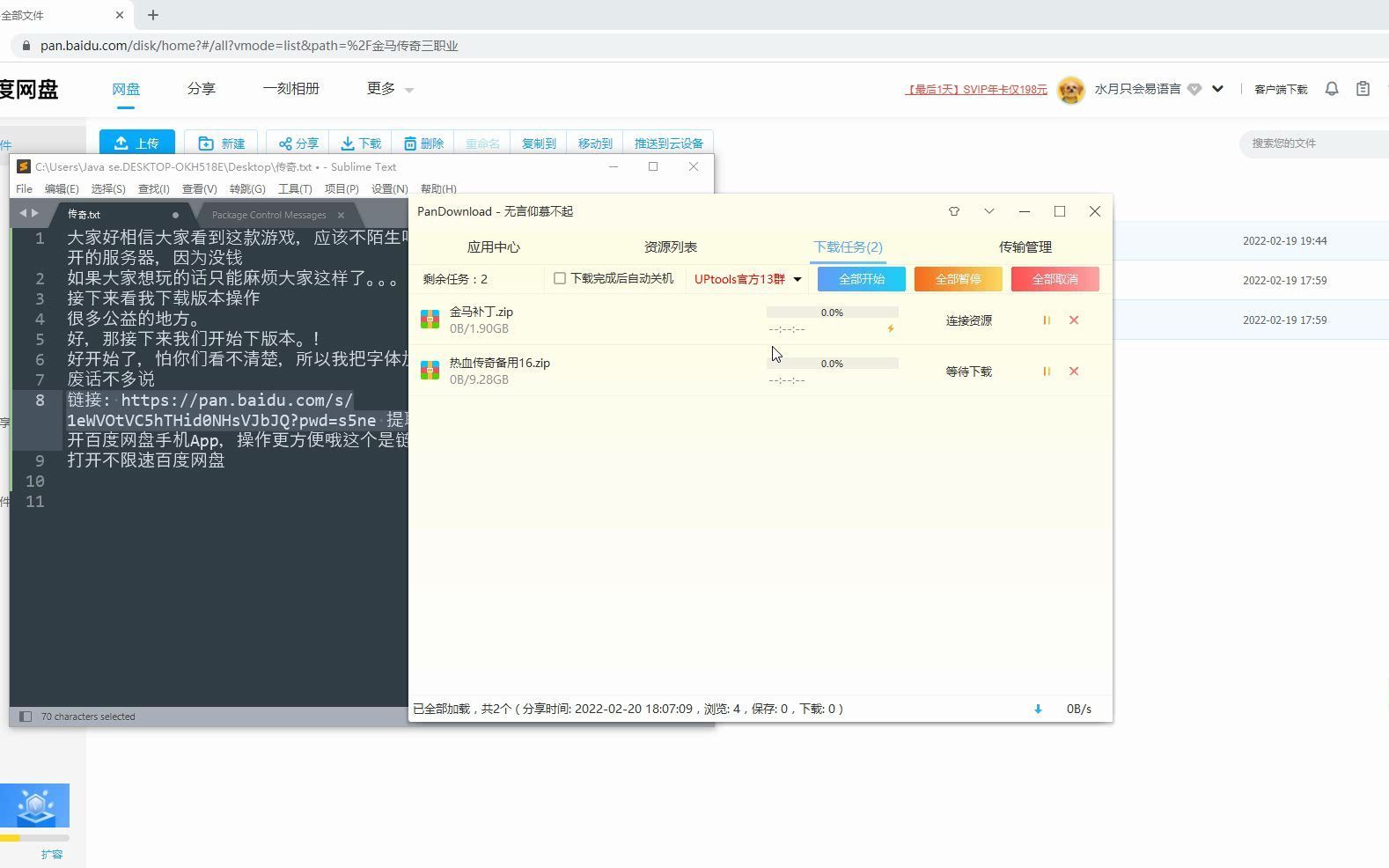
Task: Toggle 下载完成后自动关机 checkbox
Action: [x=560, y=278]
